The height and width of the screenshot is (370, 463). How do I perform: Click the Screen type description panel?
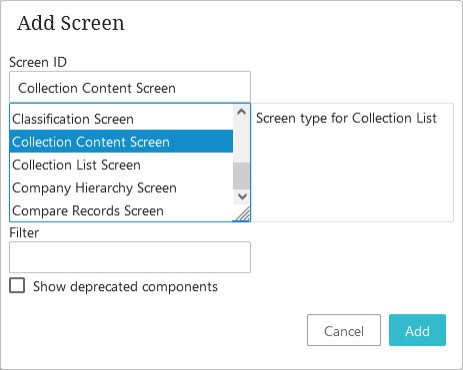[x=352, y=163]
